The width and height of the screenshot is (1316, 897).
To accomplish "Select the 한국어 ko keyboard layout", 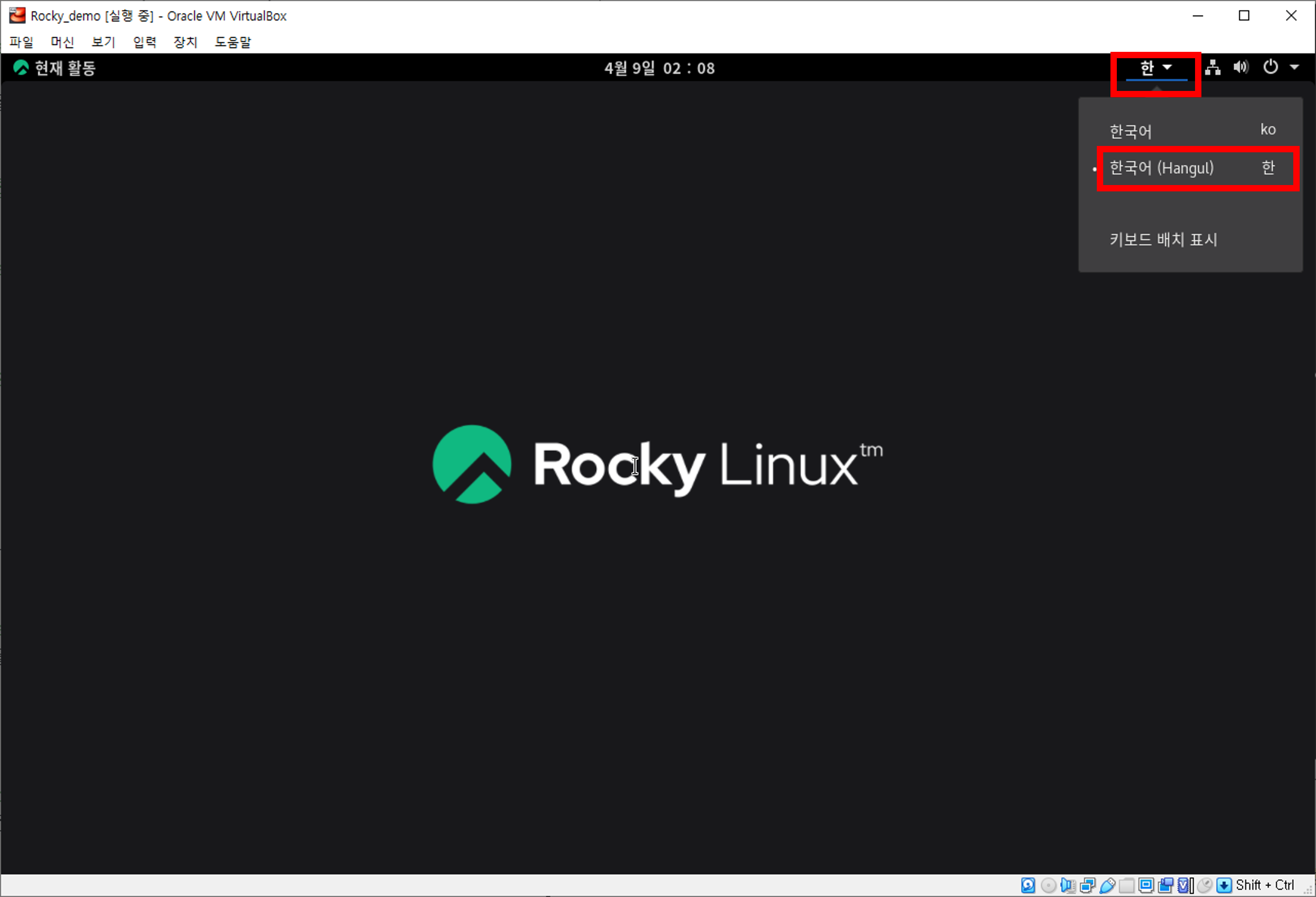I will coord(1189,131).
